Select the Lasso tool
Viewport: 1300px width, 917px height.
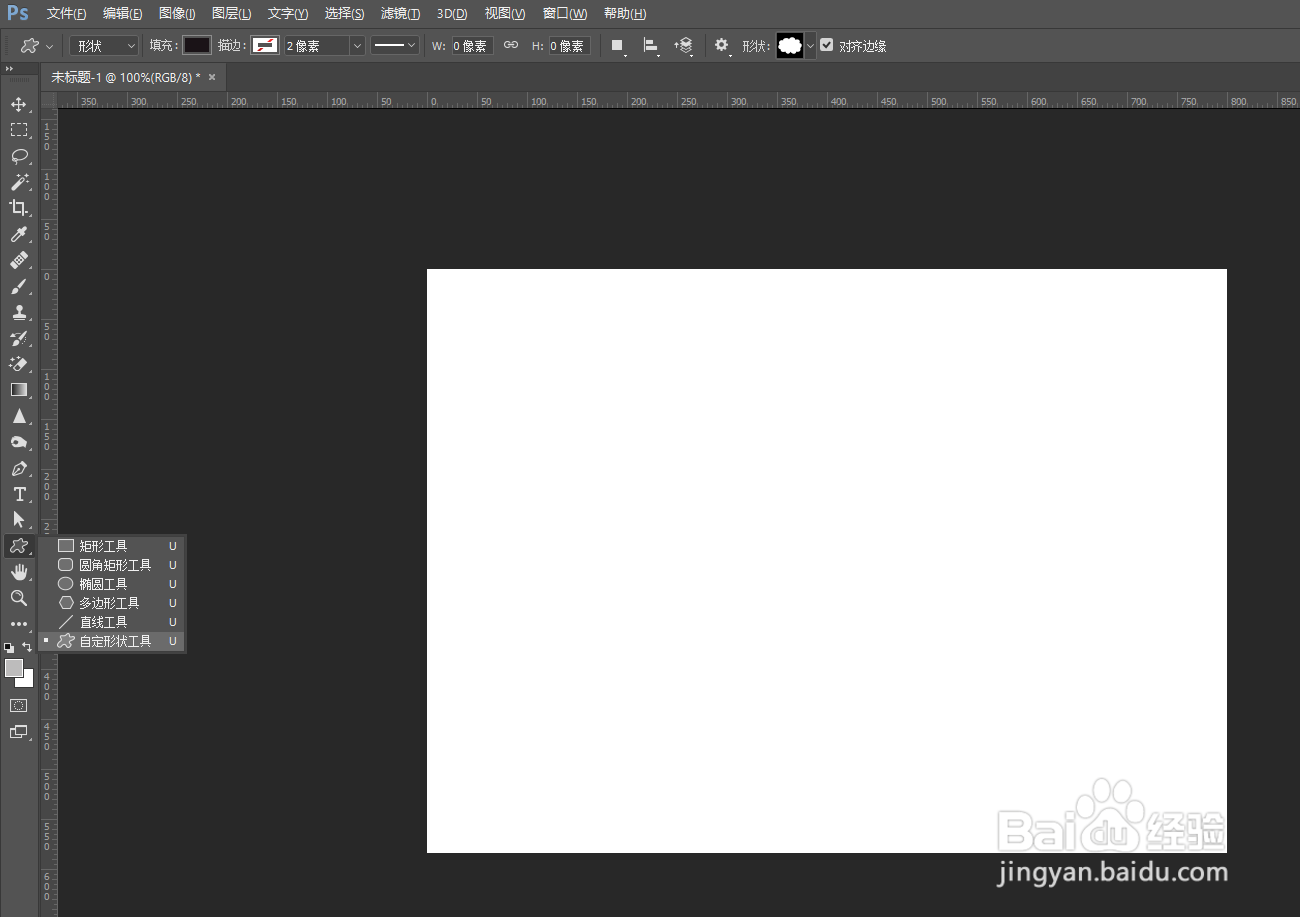tap(19, 156)
